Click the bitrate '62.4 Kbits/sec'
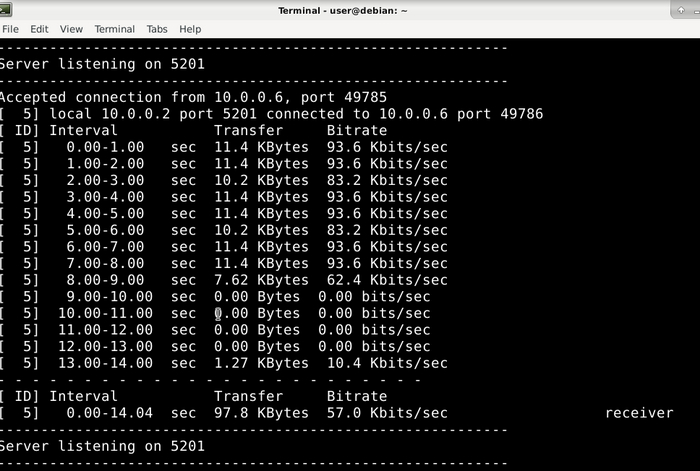The width and height of the screenshot is (700, 471). point(387,280)
